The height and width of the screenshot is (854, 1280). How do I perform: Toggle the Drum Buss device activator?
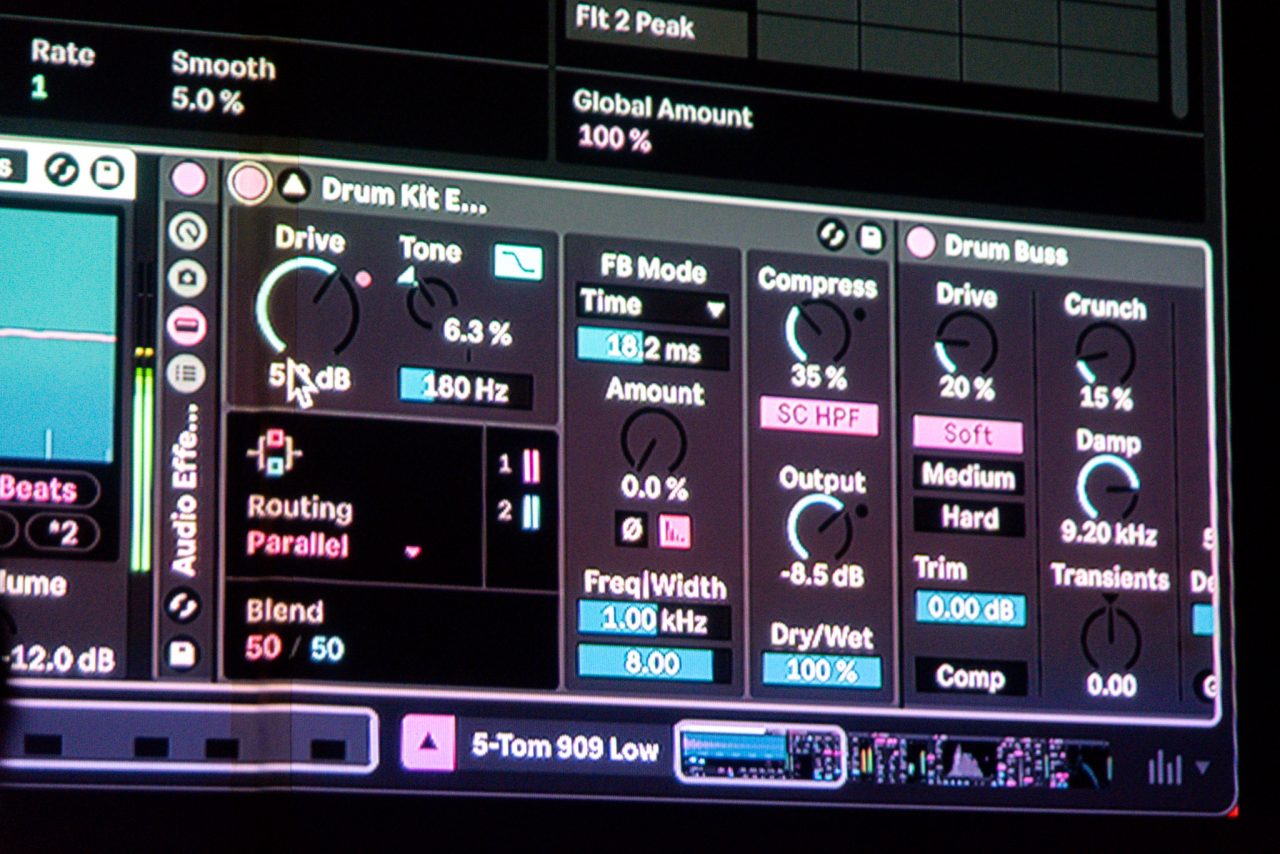click(x=920, y=243)
